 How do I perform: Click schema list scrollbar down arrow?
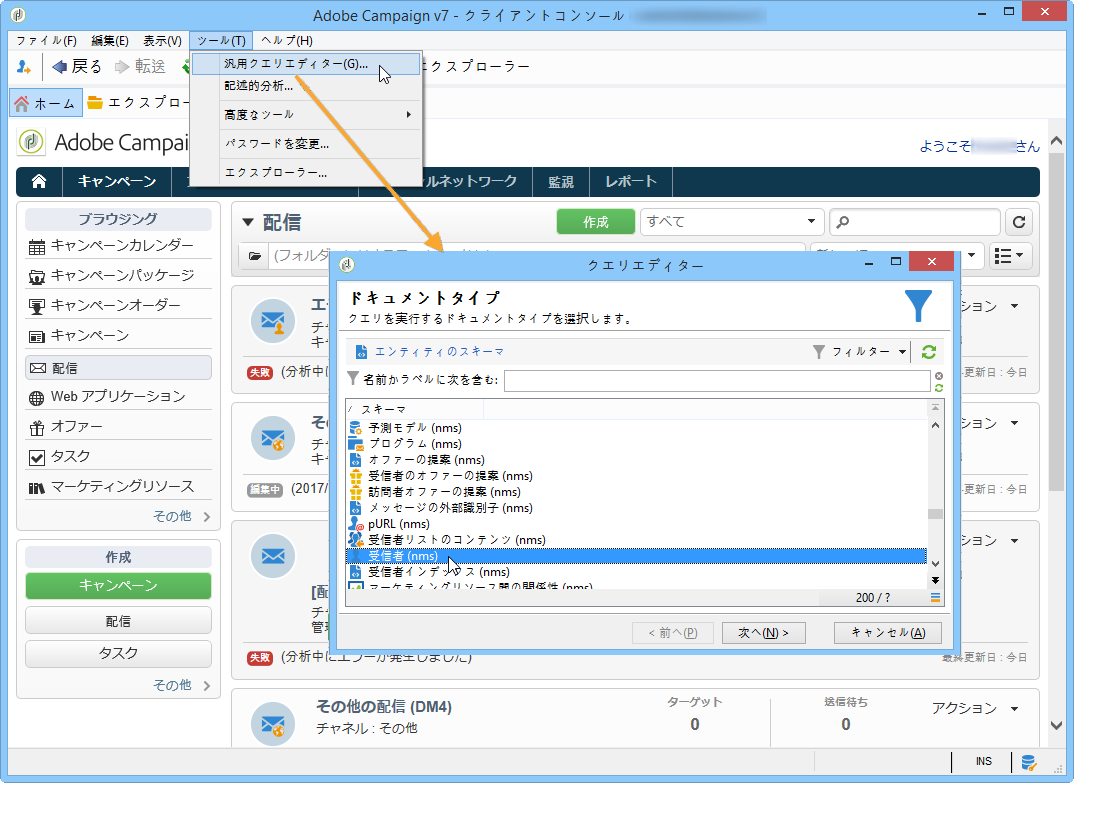[x=935, y=564]
